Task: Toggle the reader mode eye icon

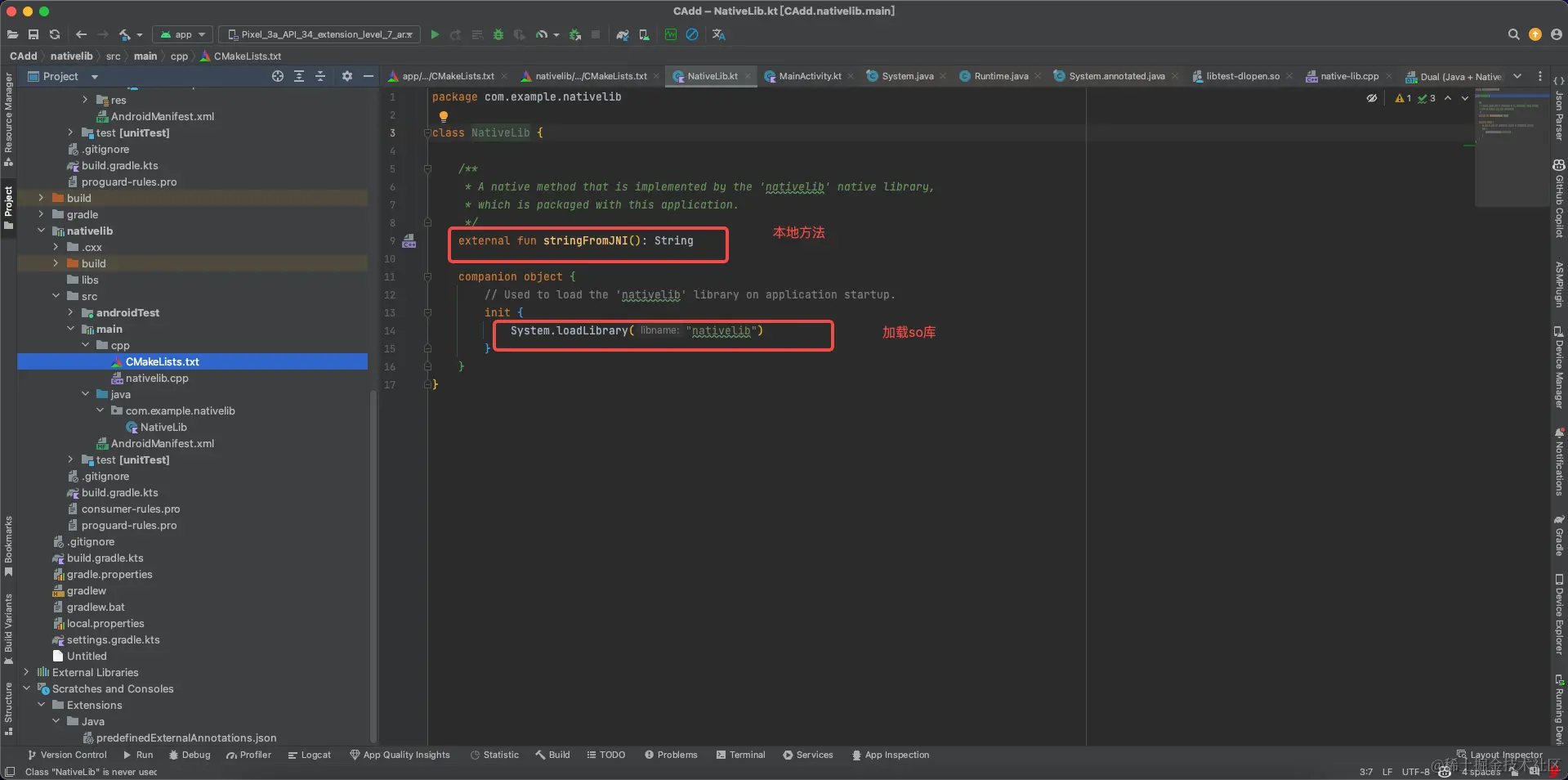Action: click(1372, 98)
